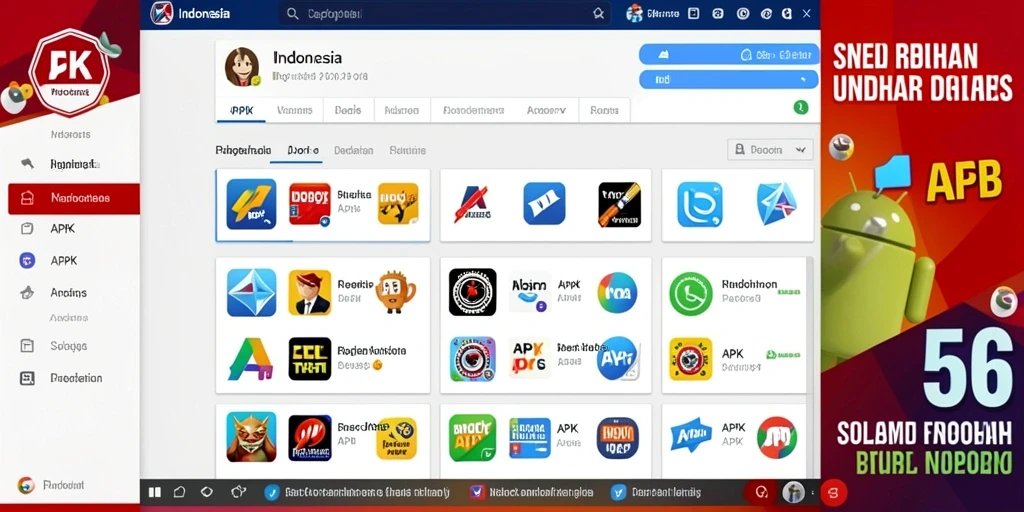Open the rainbow circle app icon
This screenshot has width=1024, height=512.
coord(617,292)
